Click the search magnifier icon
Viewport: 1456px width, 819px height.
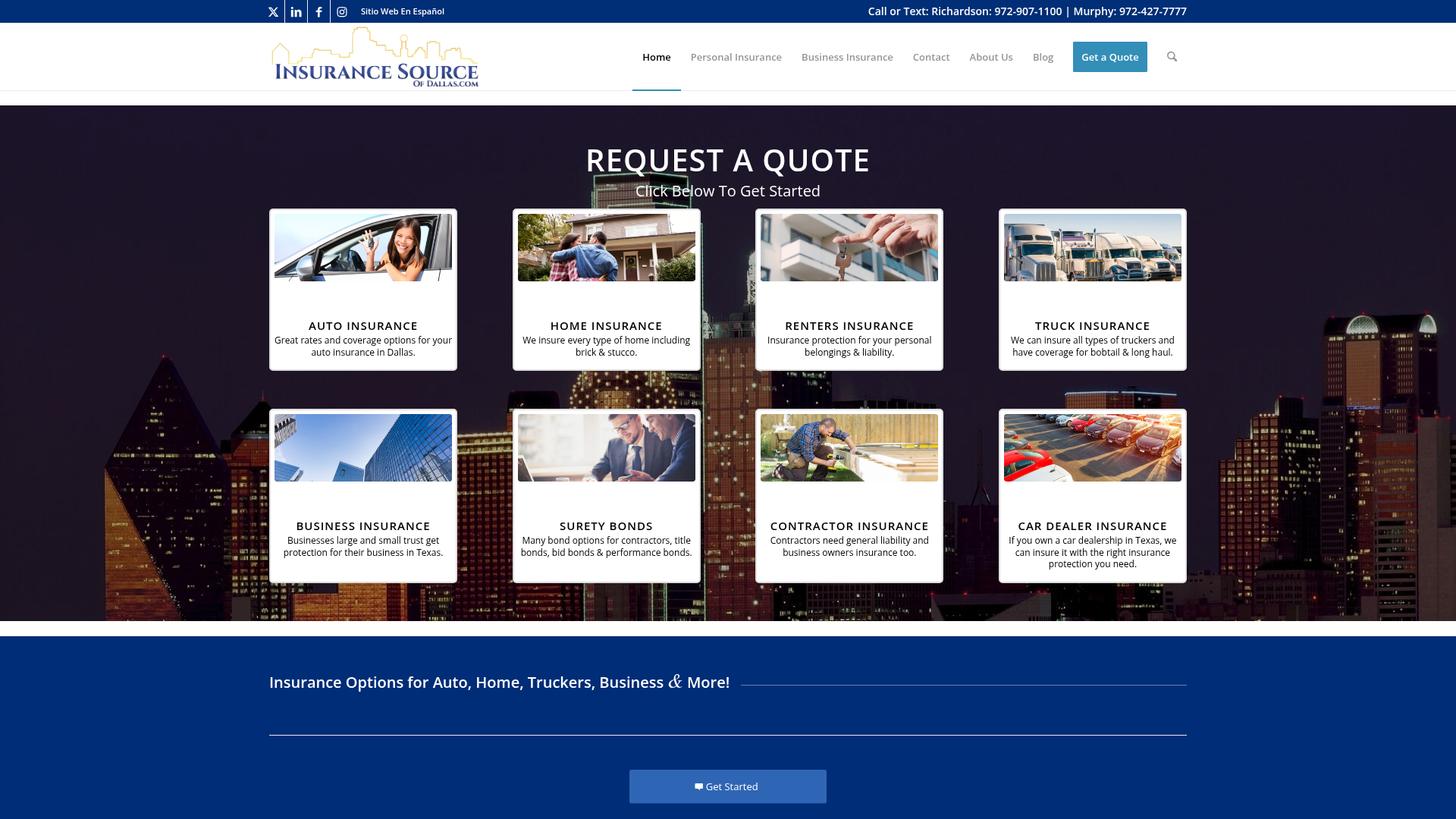(1172, 57)
